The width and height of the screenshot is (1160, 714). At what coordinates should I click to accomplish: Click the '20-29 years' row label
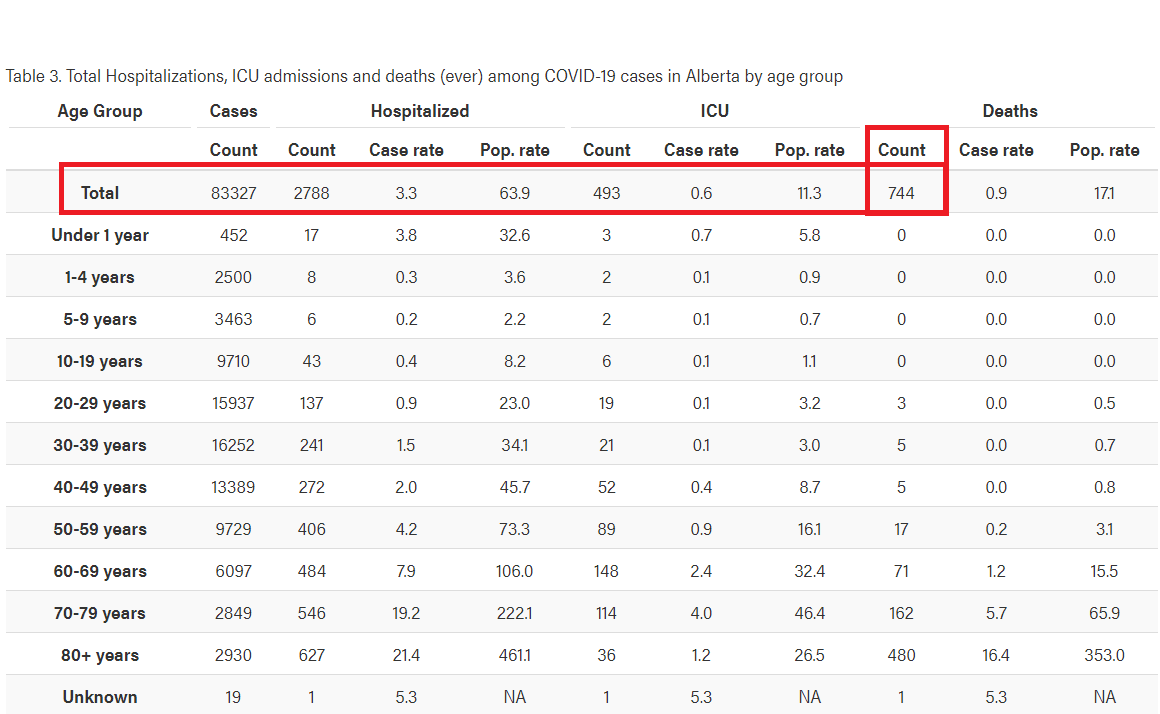coord(100,404)
